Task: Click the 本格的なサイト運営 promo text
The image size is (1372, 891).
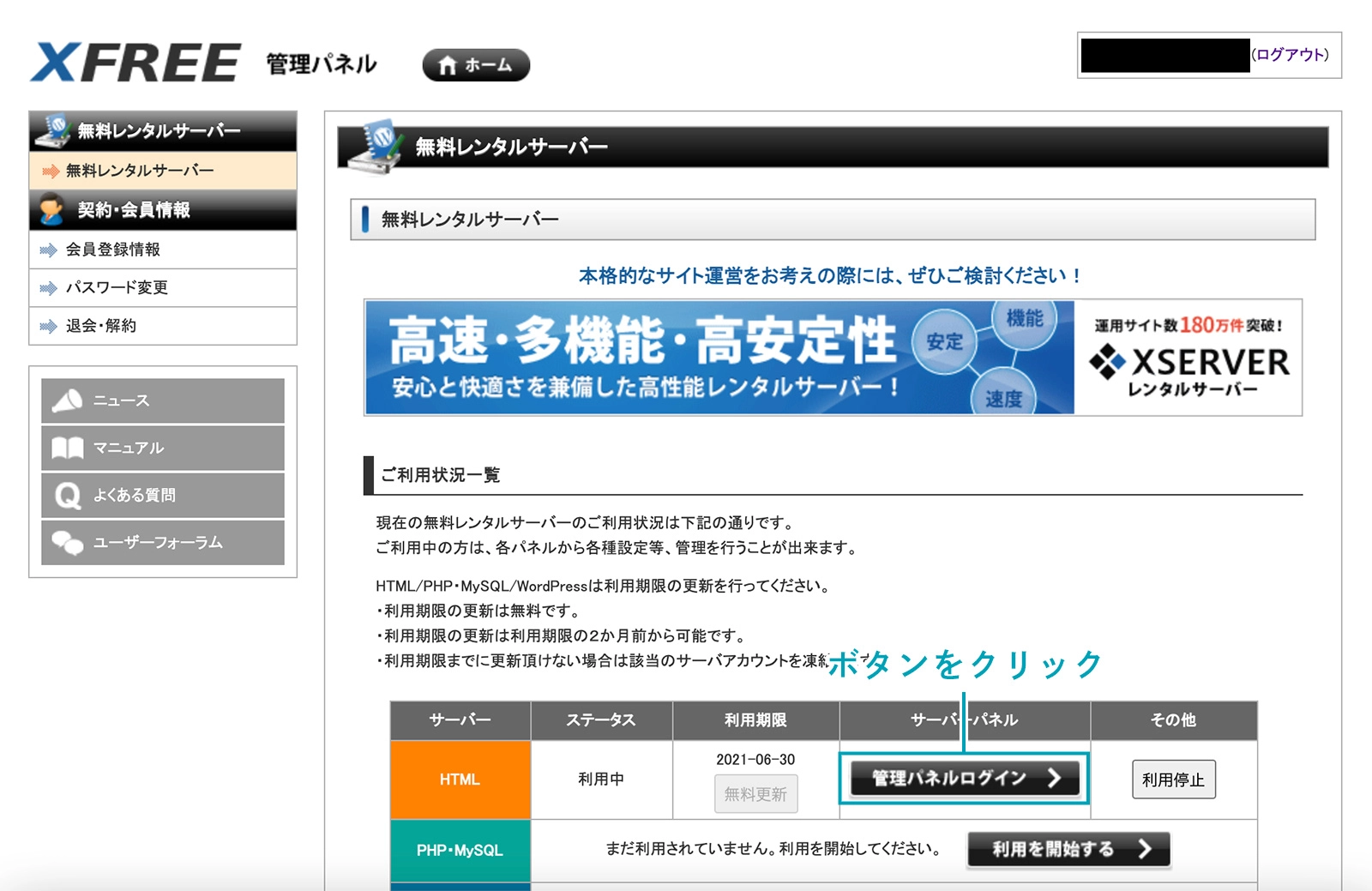Action: [x=830, y=276]
